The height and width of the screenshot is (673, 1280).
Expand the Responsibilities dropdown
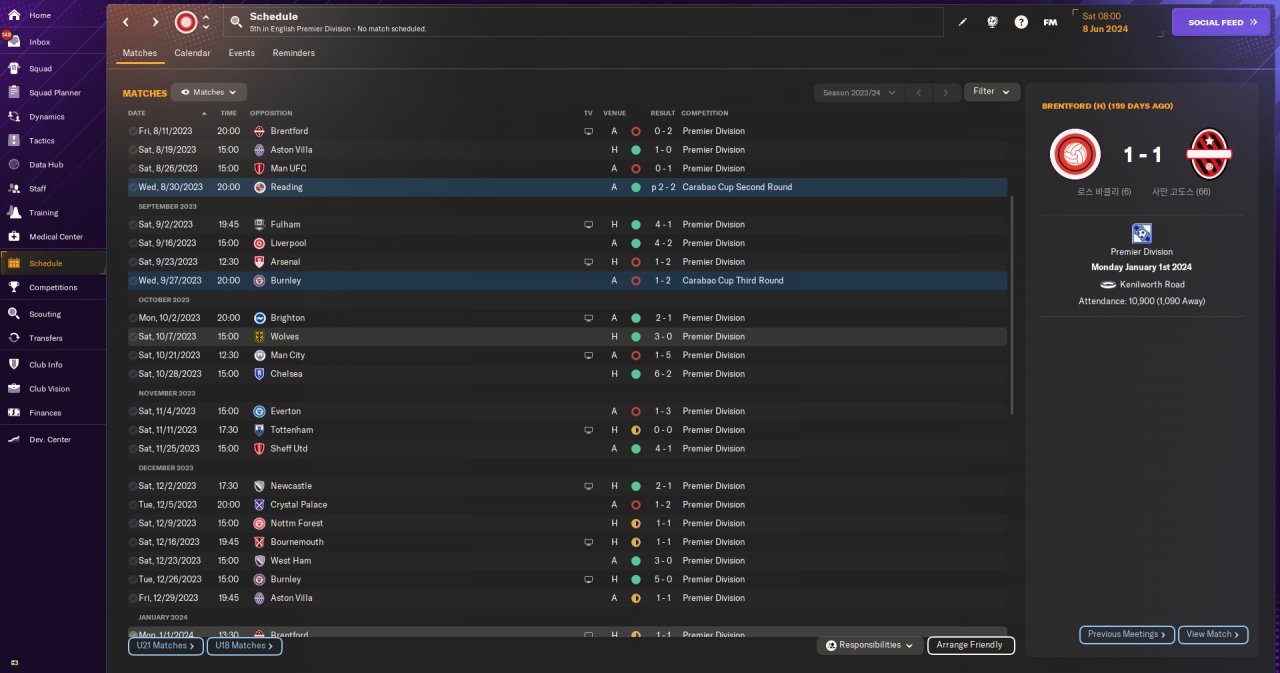coord(870,645)
